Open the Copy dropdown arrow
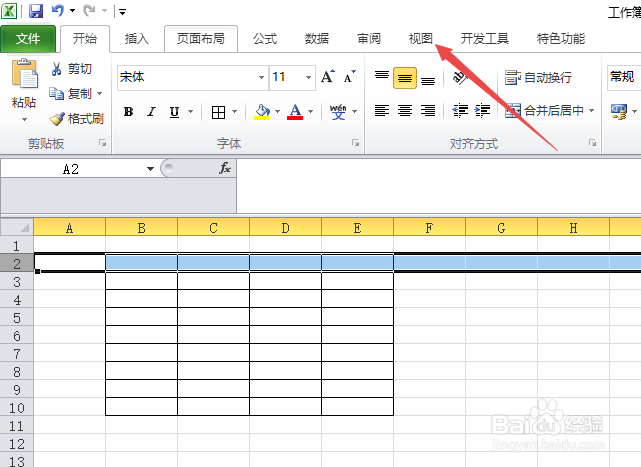The image size is (641, 467). (99, 94)
